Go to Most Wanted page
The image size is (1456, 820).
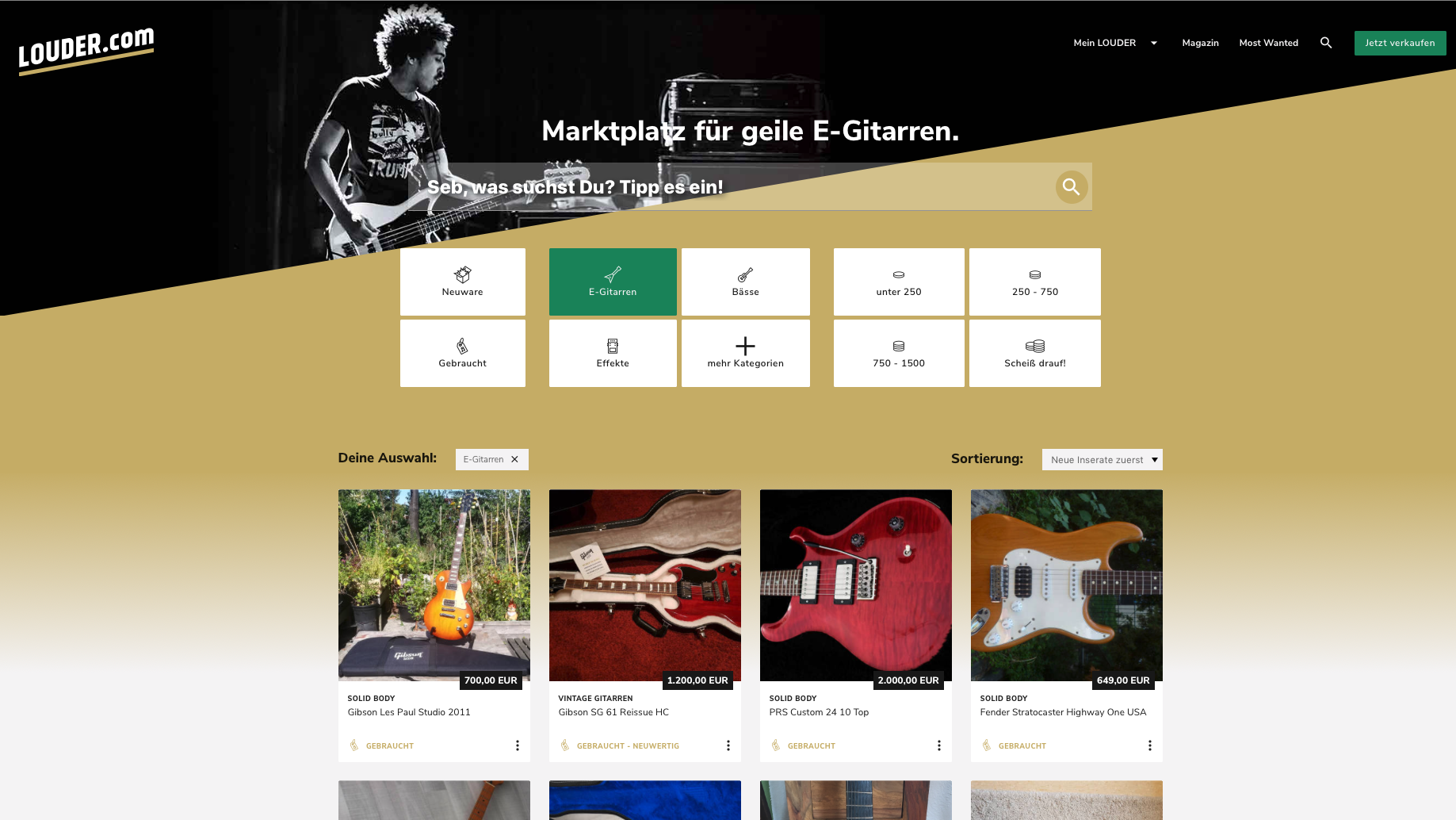[1268, 43]
